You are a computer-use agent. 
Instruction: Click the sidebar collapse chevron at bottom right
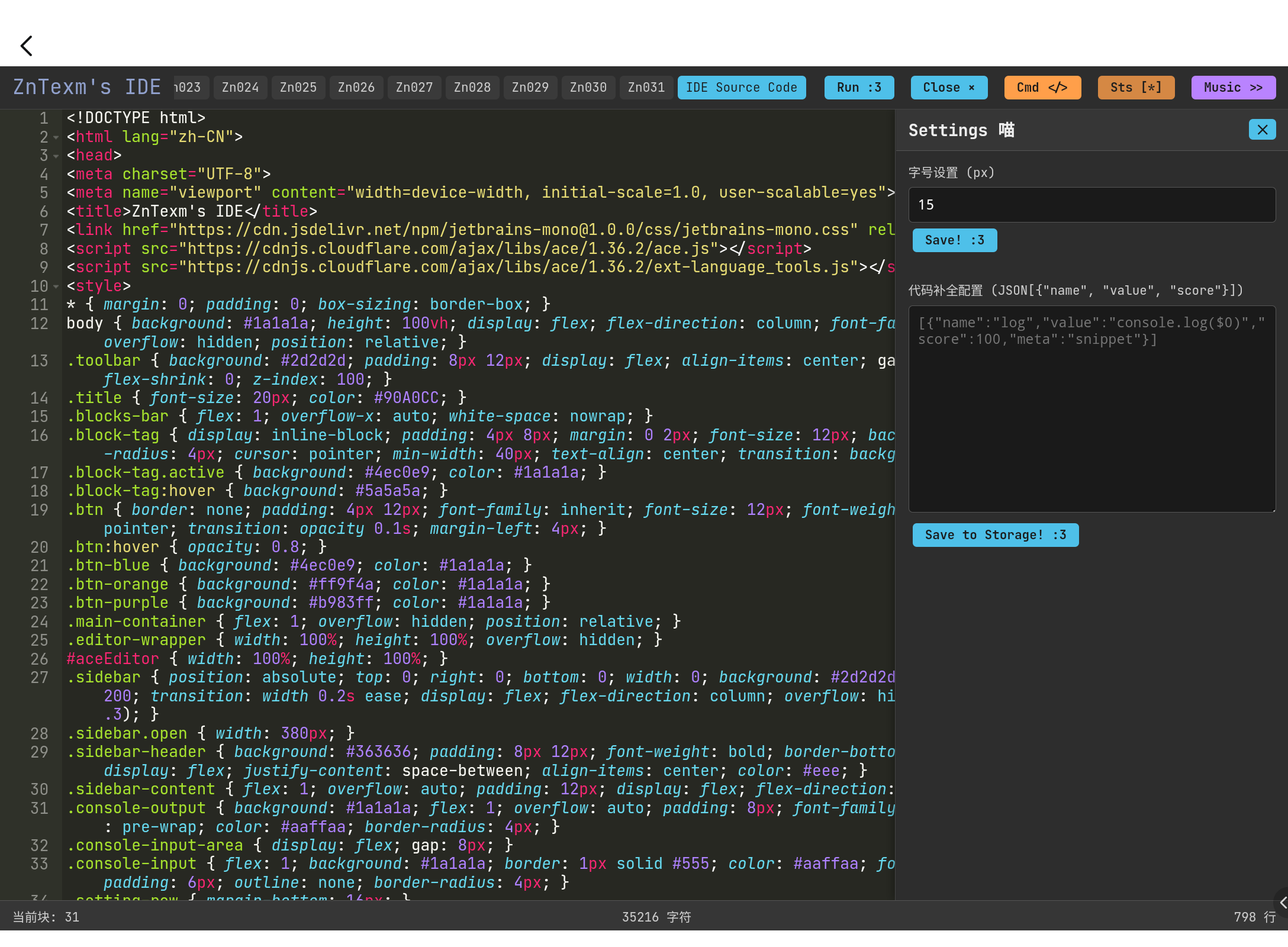1282,903
